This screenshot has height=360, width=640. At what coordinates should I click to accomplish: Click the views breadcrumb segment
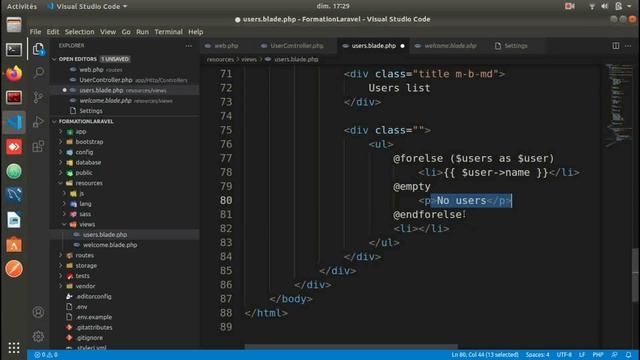249,60
